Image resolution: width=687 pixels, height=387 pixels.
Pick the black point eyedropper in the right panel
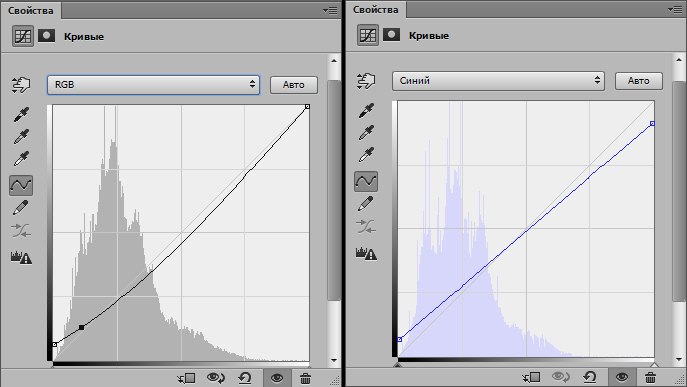click(x=366, y=110)
